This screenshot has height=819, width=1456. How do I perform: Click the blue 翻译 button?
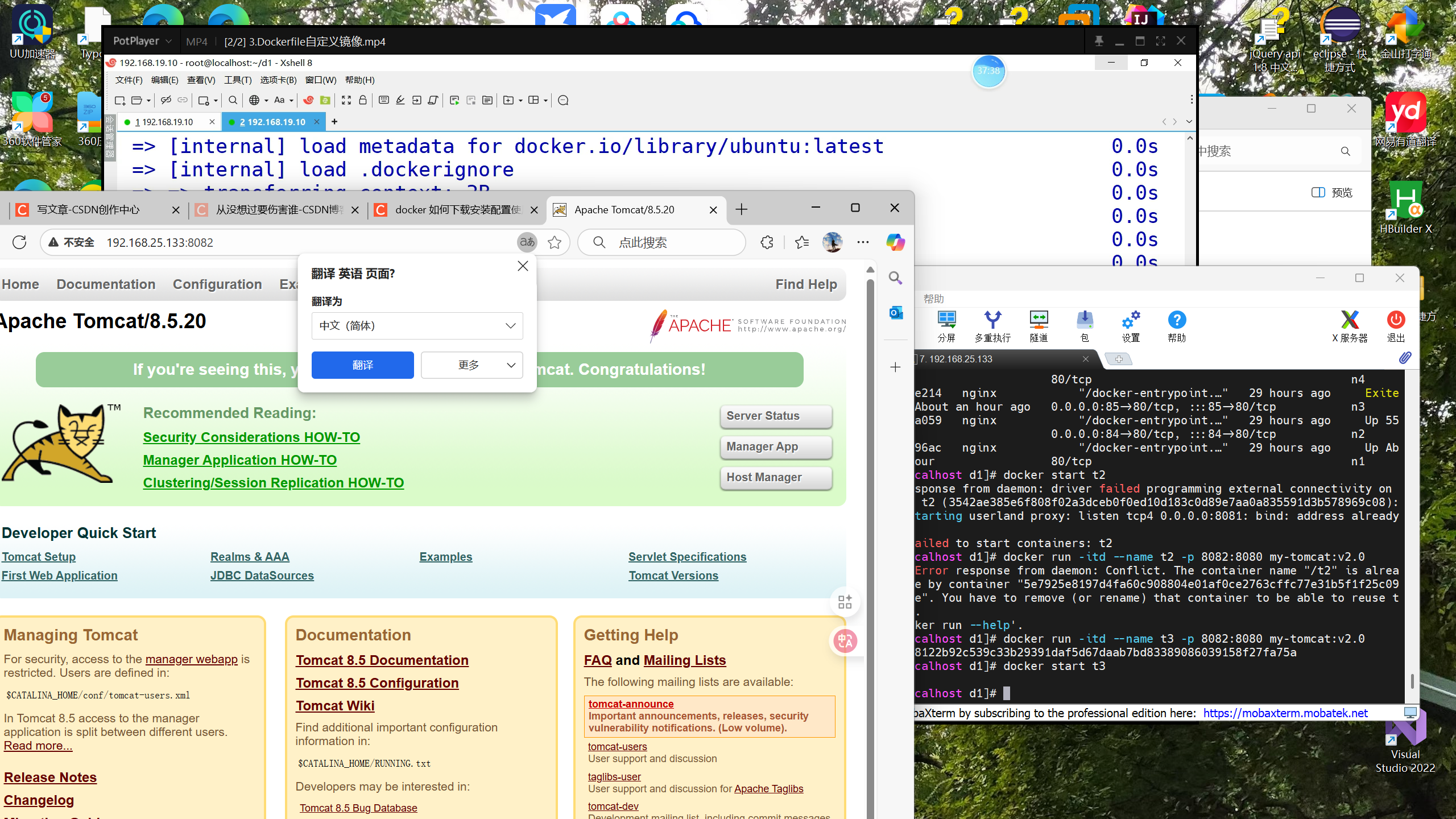(x=363, y=365)
